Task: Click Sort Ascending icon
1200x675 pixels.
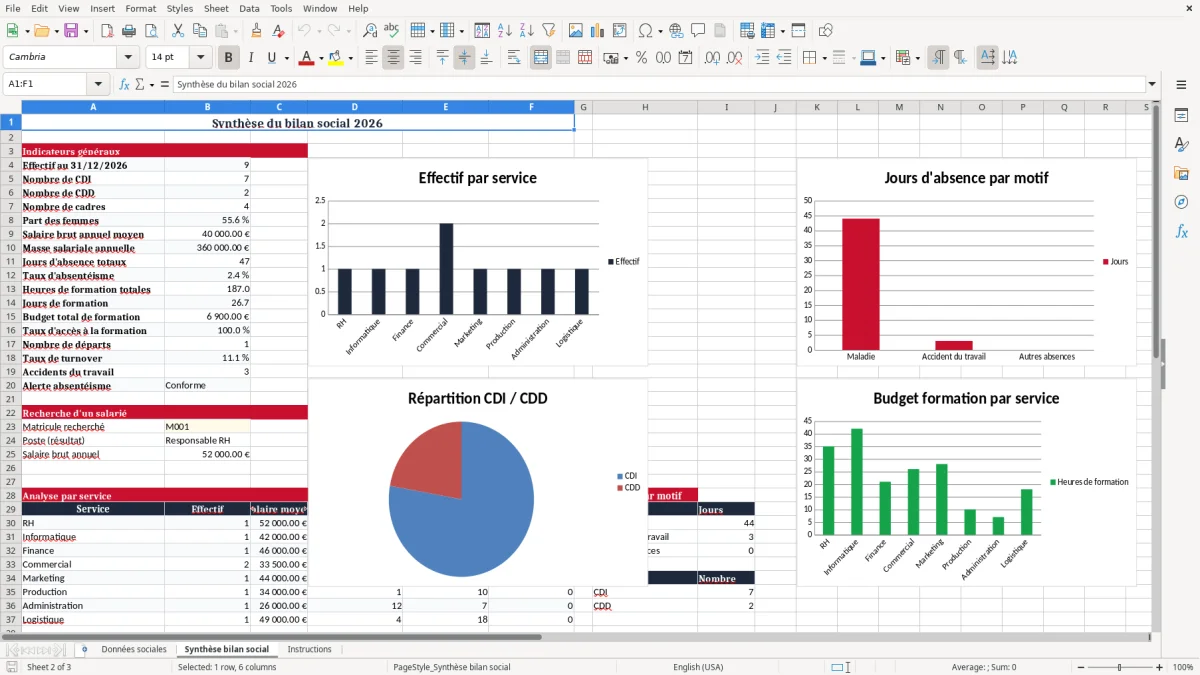Action: tap(505, 31)
